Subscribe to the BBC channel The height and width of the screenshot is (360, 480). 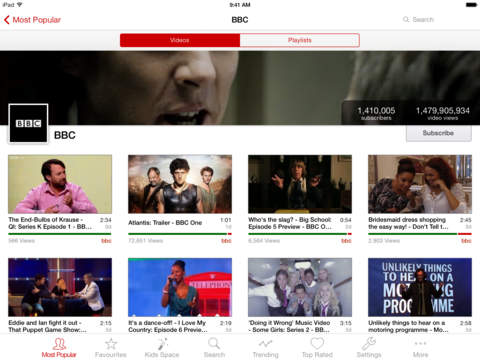click(x=439, y=133)
